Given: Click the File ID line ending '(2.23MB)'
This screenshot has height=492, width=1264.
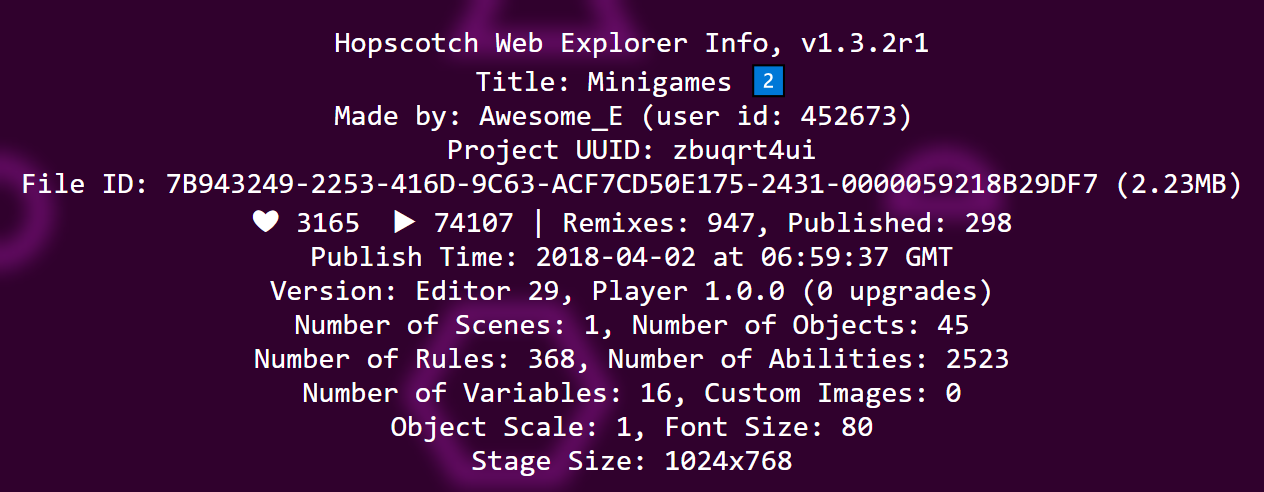Looking at the screenshot, I should click(x=632, y=185).
